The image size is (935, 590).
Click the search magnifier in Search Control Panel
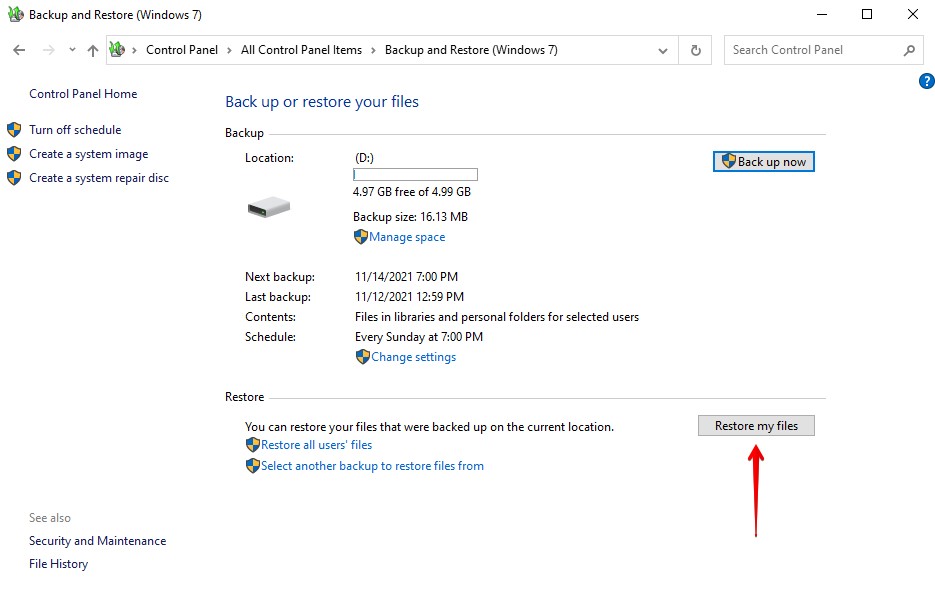pyautogui.click(x=908, y=49)
